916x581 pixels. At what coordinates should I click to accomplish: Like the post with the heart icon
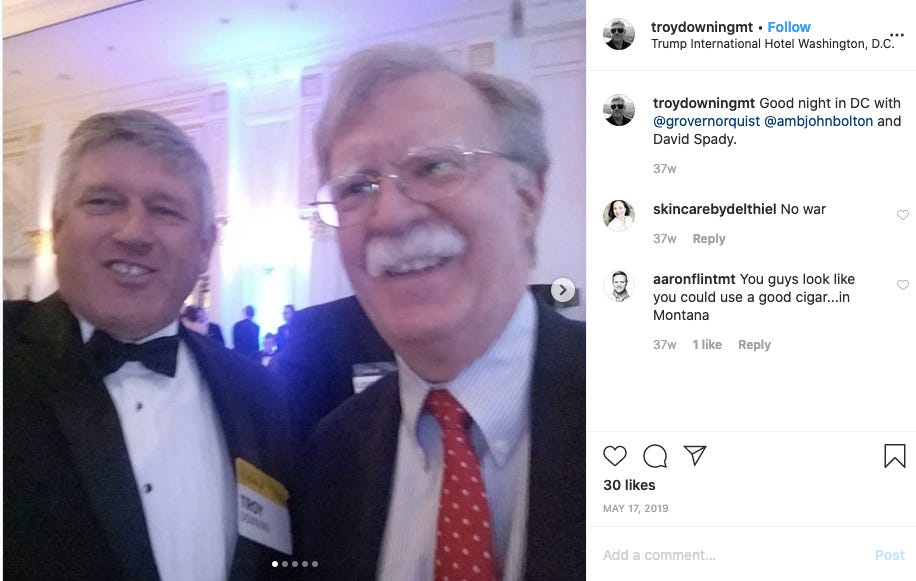[615, 455]
